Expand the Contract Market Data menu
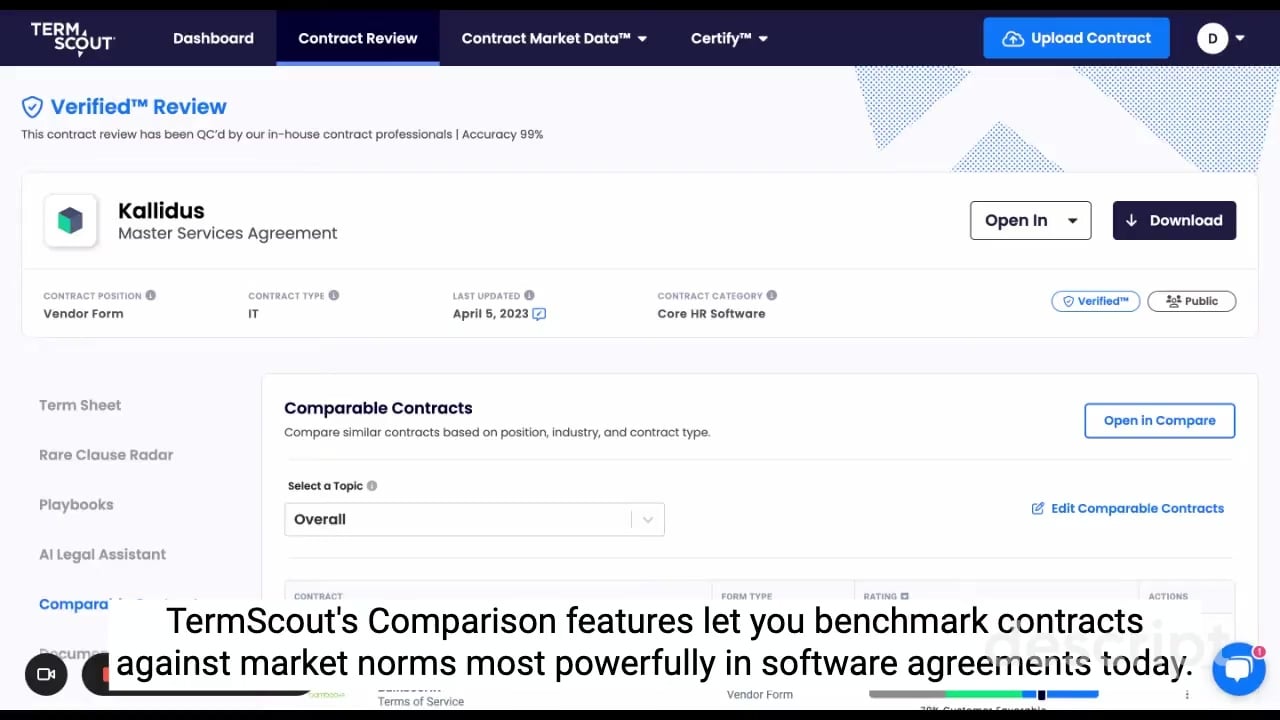 tap(553, 38)
